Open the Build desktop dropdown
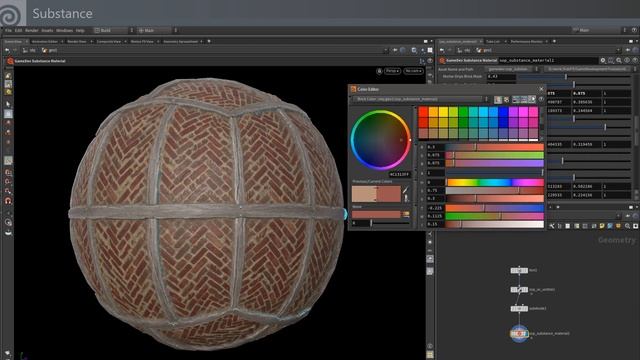This screenshot has width=640, height=360. (x=113, y=30)
